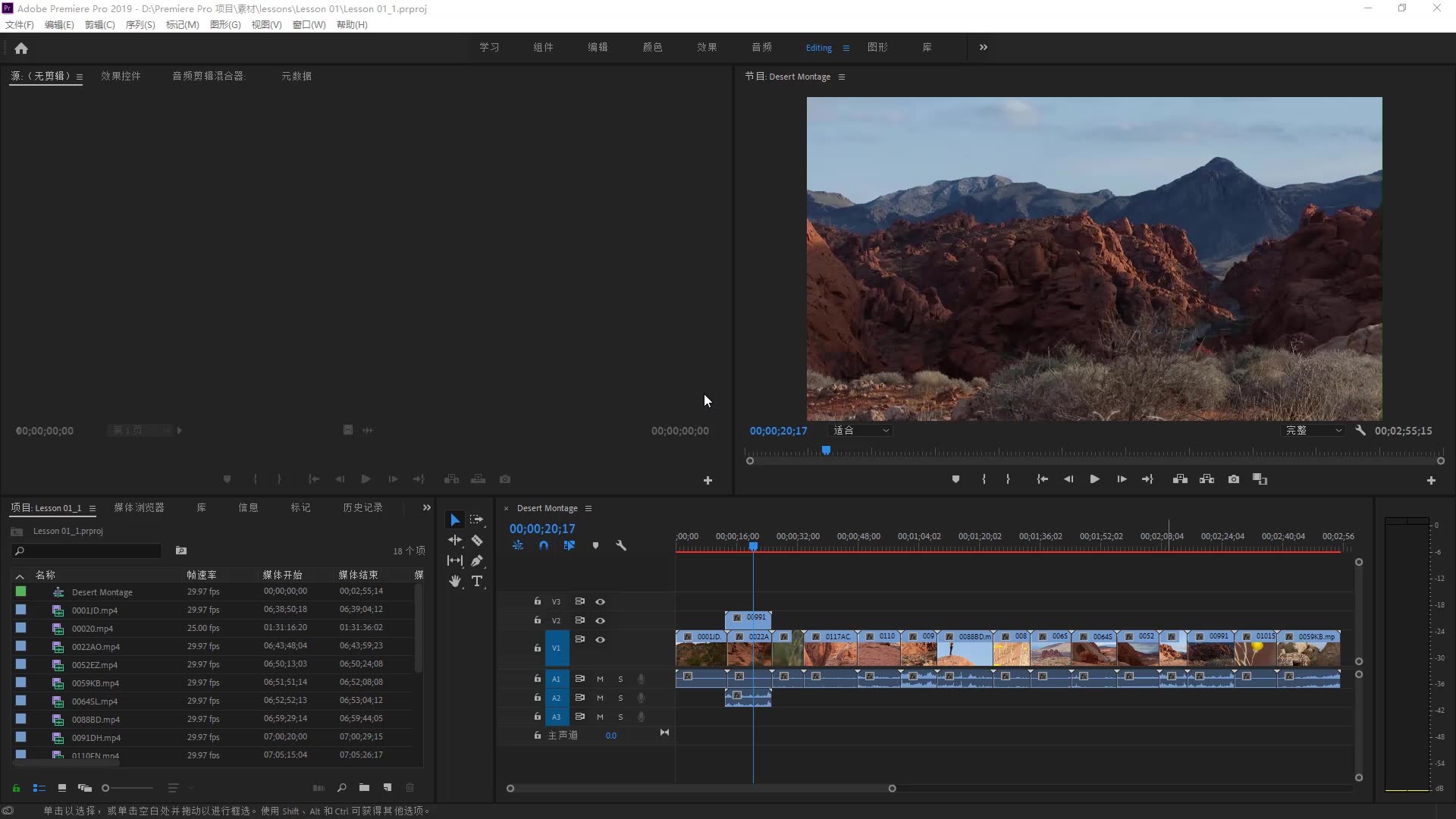This screenshot has width=1456, height=819.
Task: Switch to the Editing workspace
Action: (x=819, y=47)
